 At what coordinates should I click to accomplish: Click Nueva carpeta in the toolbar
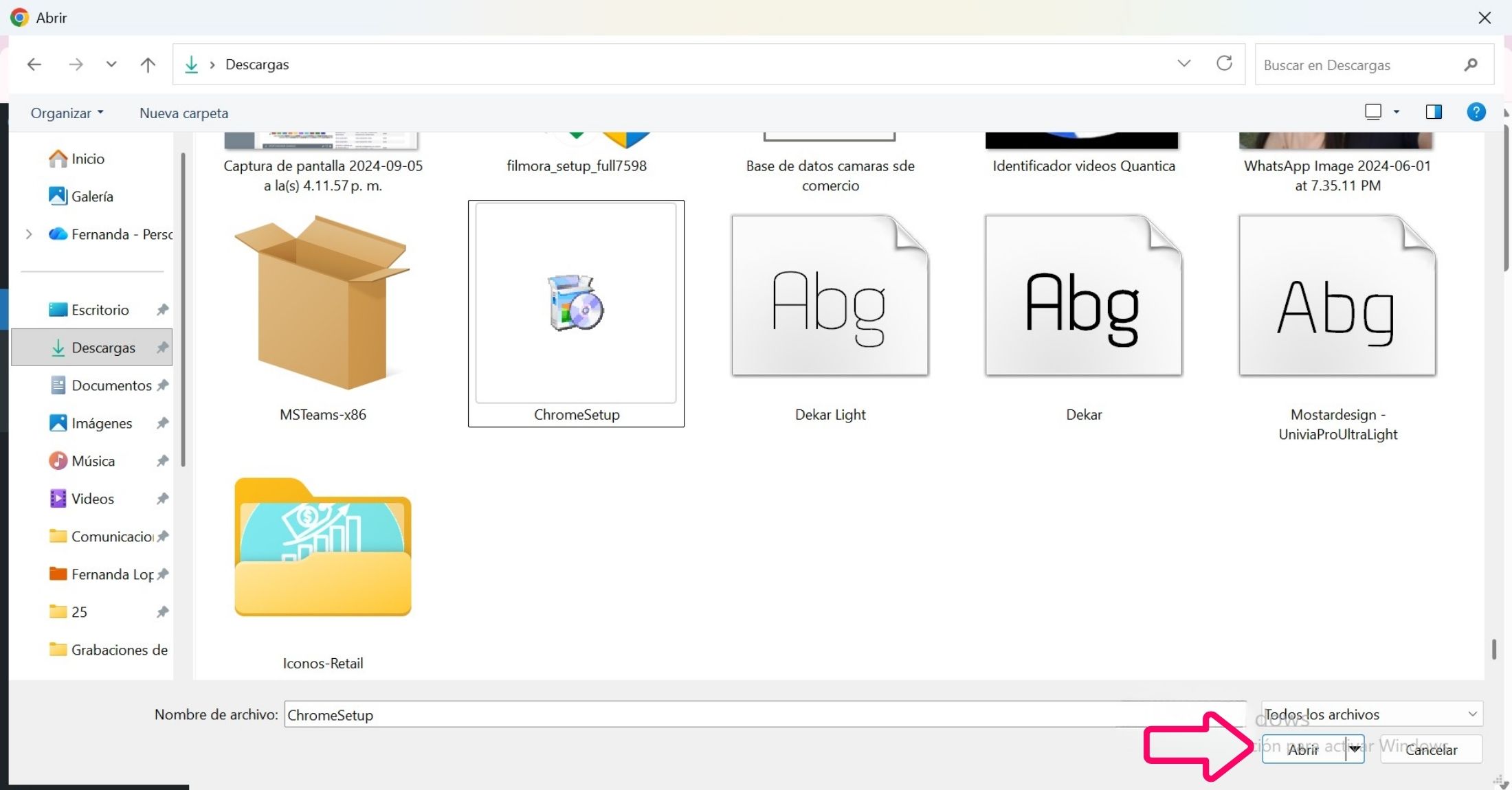[x=184, y=113]
